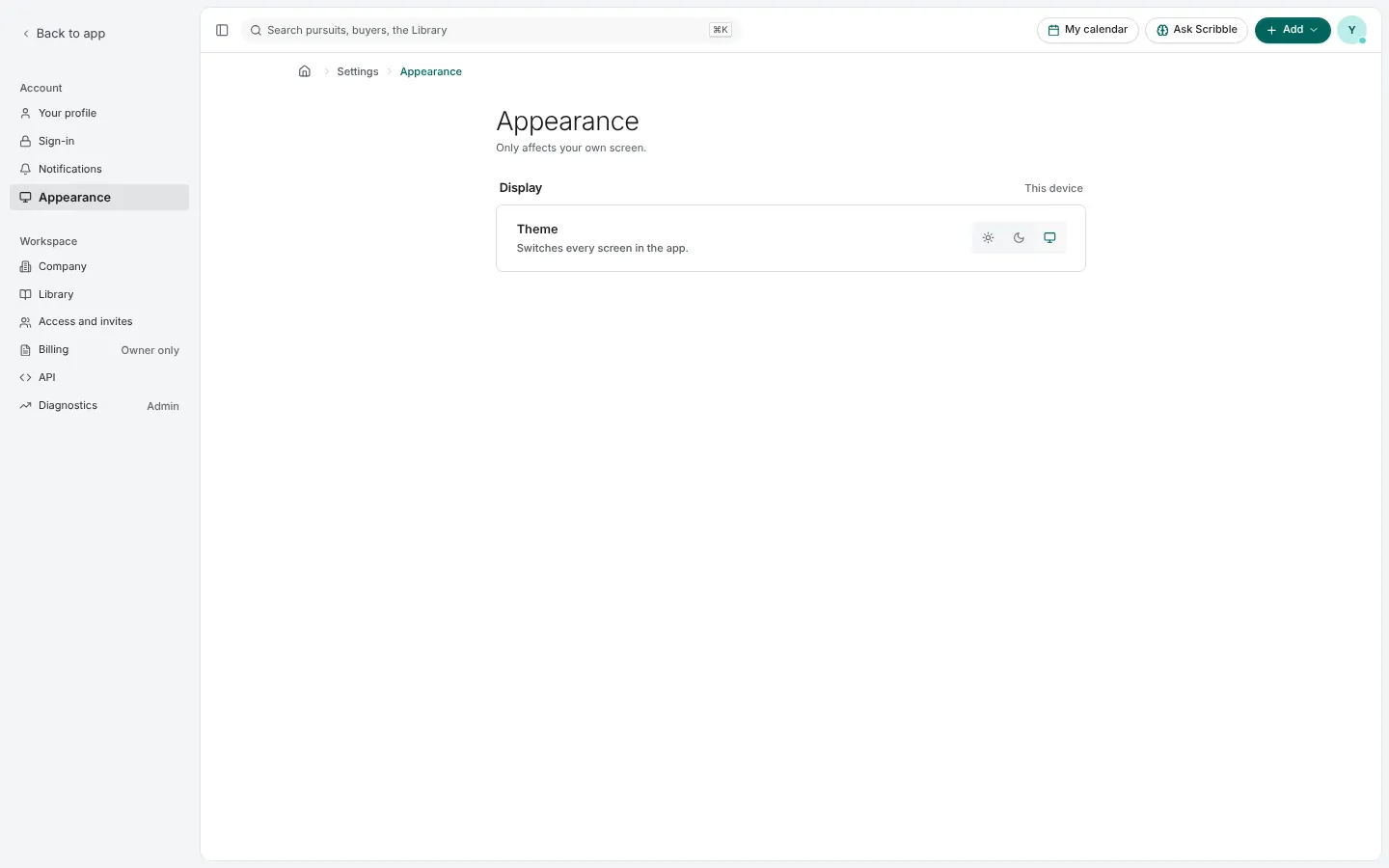
Task: Click the 'Admin' label by Diagnostics
Action: [163, 406]
